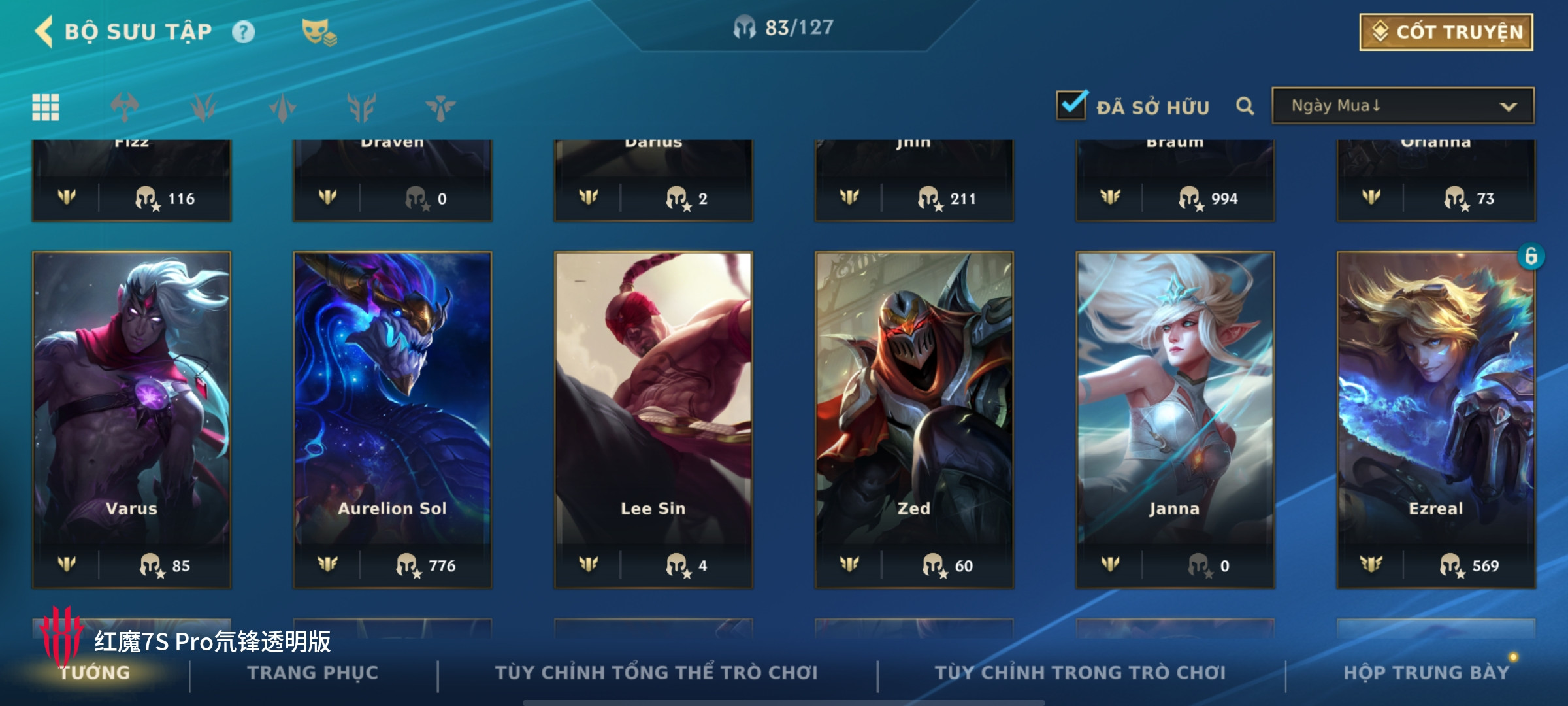The width and height of the screenshot is (1568, 706).
Task: Expand the Ngày Mua sort dropdown
Action: [1403, 105]
